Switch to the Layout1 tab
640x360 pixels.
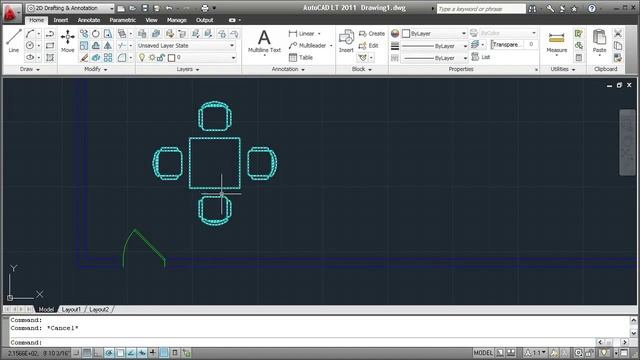pyautogui.click(x=71, y=309)
